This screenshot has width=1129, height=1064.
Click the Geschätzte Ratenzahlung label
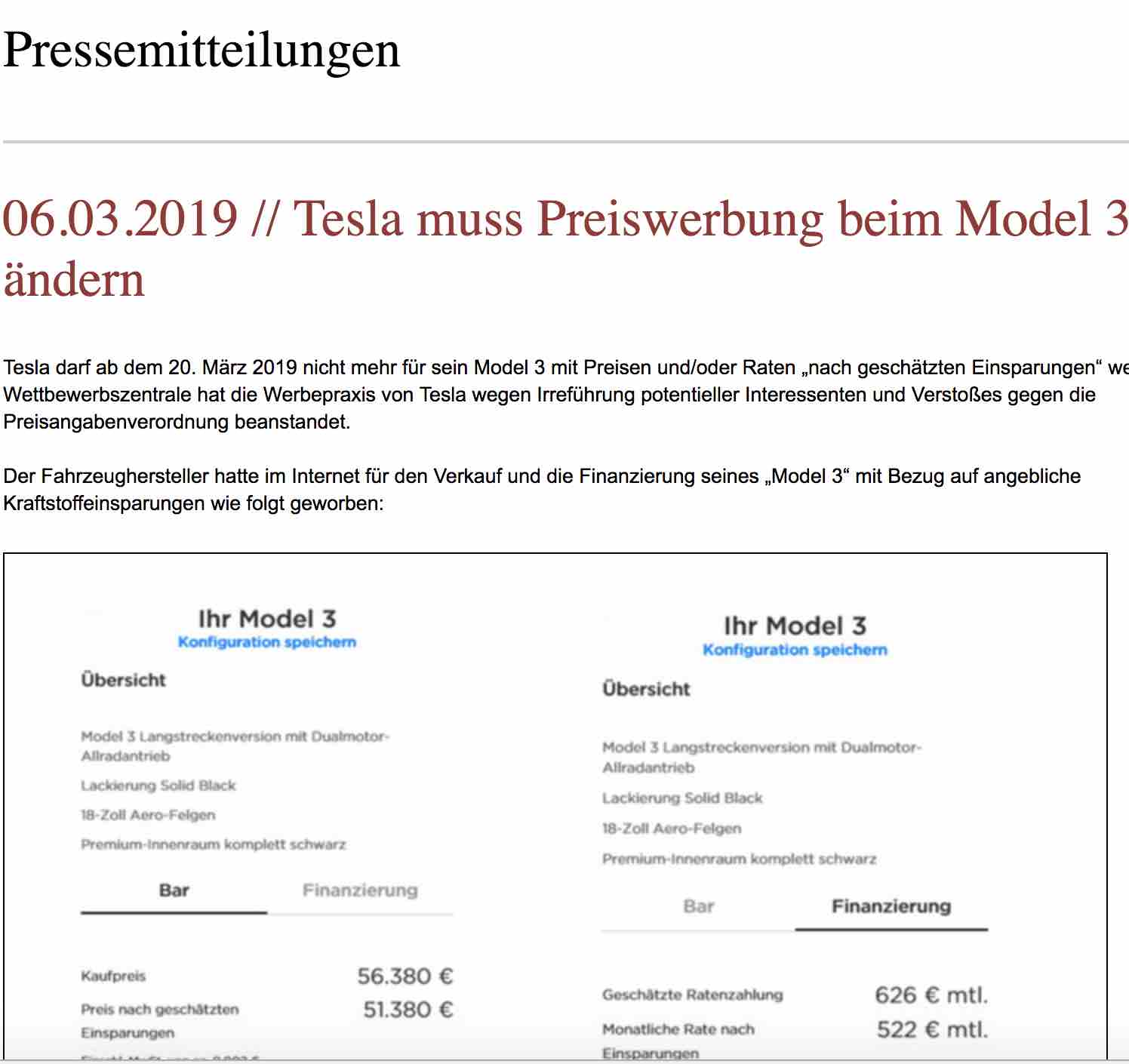[x=692, y=995]
